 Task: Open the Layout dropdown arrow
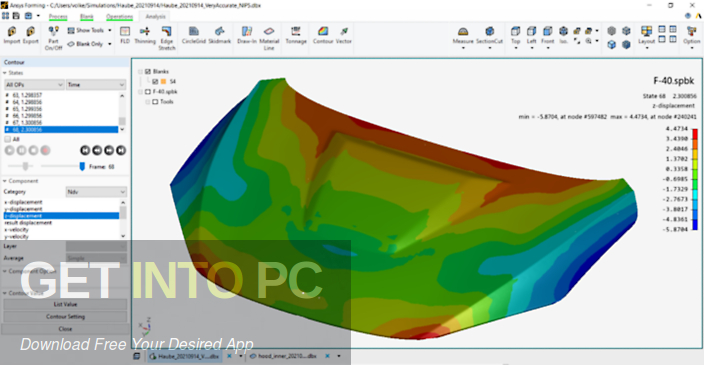[x=647, y=48]
